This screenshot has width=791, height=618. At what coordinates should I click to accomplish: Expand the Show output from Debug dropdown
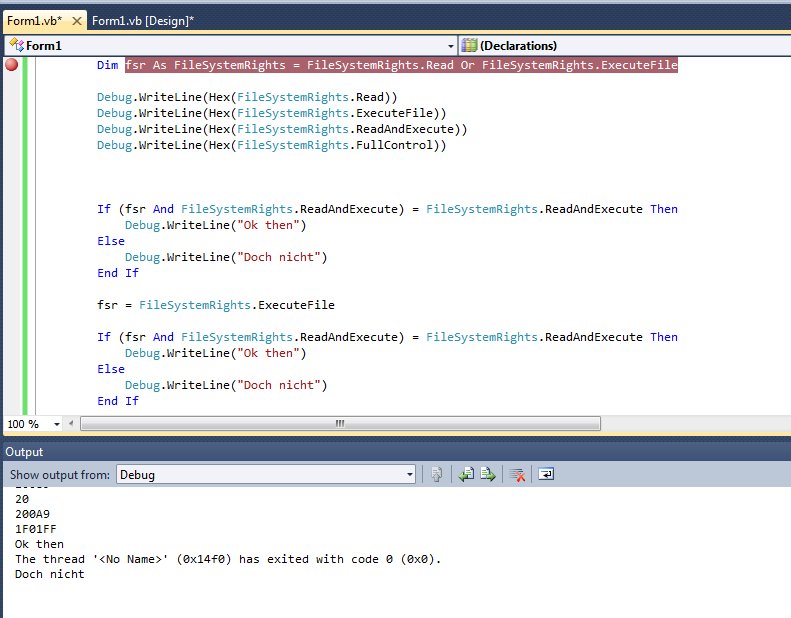pos(409,475)
